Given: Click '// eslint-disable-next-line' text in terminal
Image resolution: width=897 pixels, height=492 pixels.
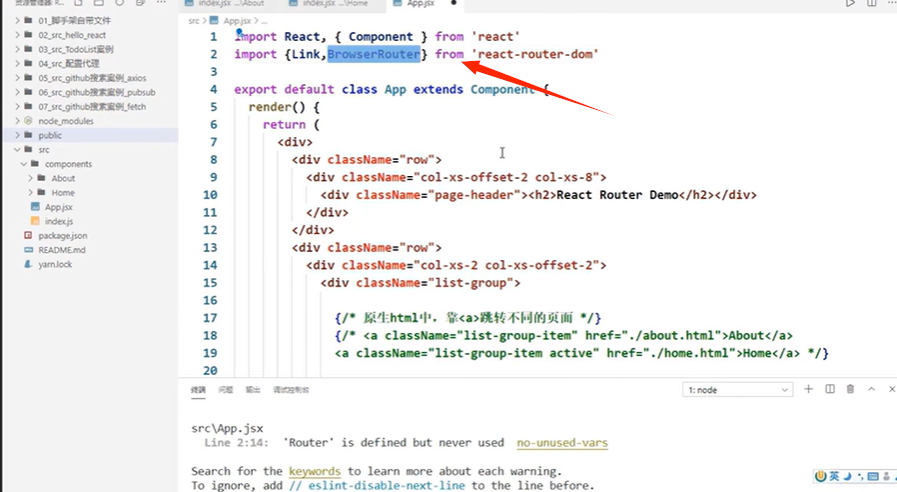Looking at the screenshot, I should point(376,486).
